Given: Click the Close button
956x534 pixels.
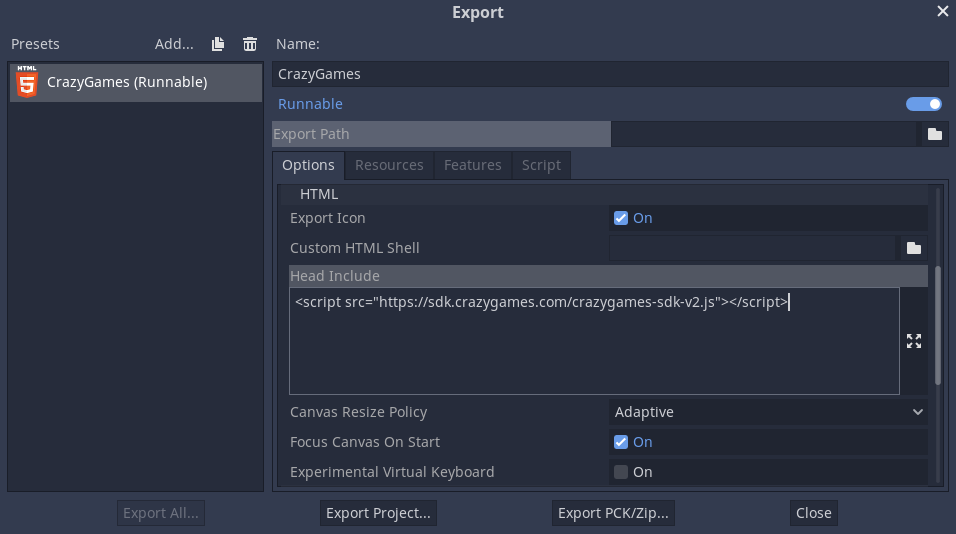Looking at the screenshot, I should [813, 513].
